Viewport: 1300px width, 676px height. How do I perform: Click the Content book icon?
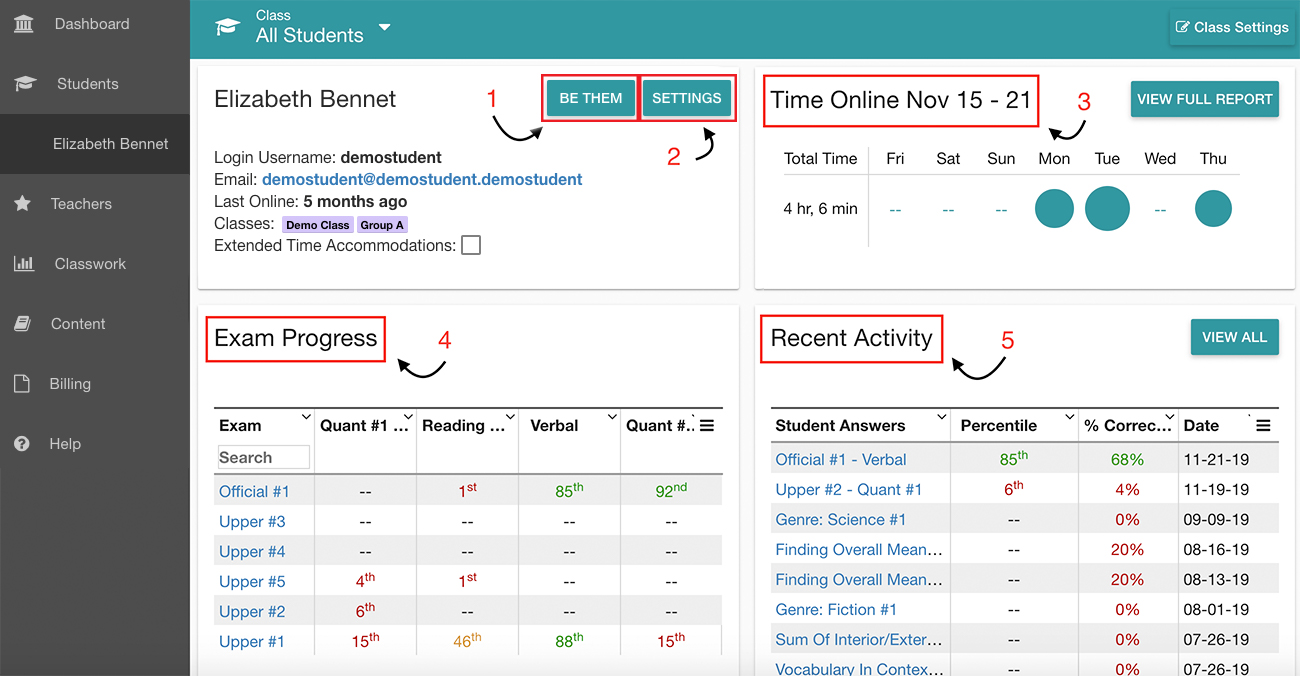(21, 324)
